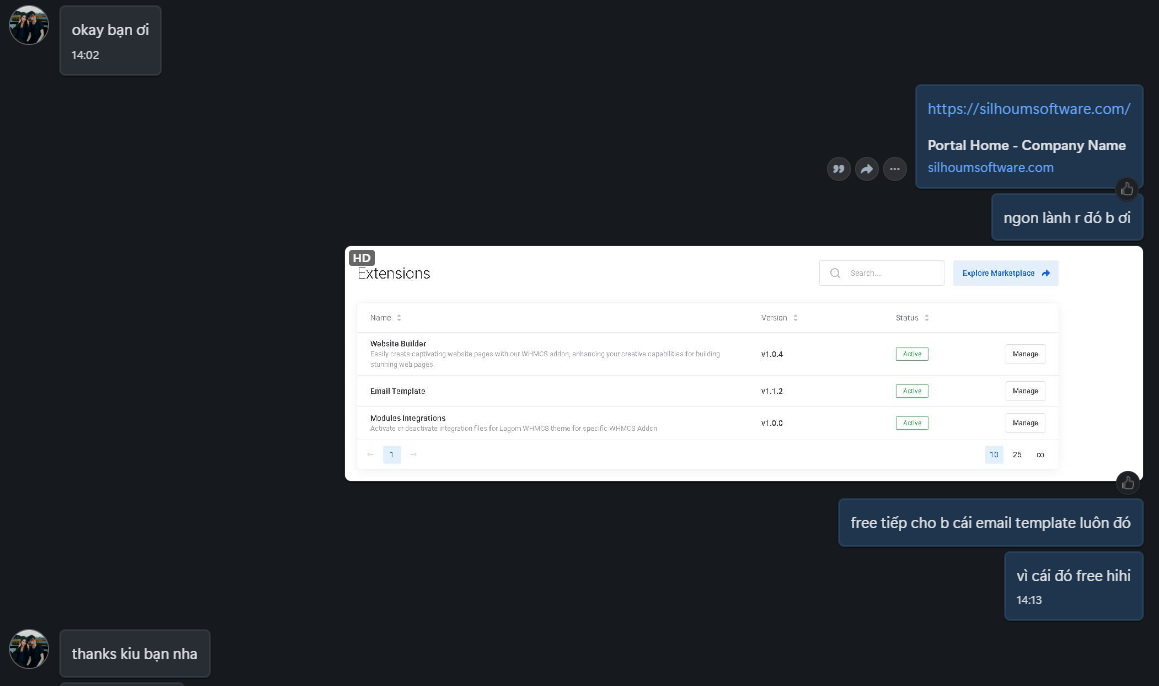Click the thumbs-up icon on the link preview message

pos(1127,189)
